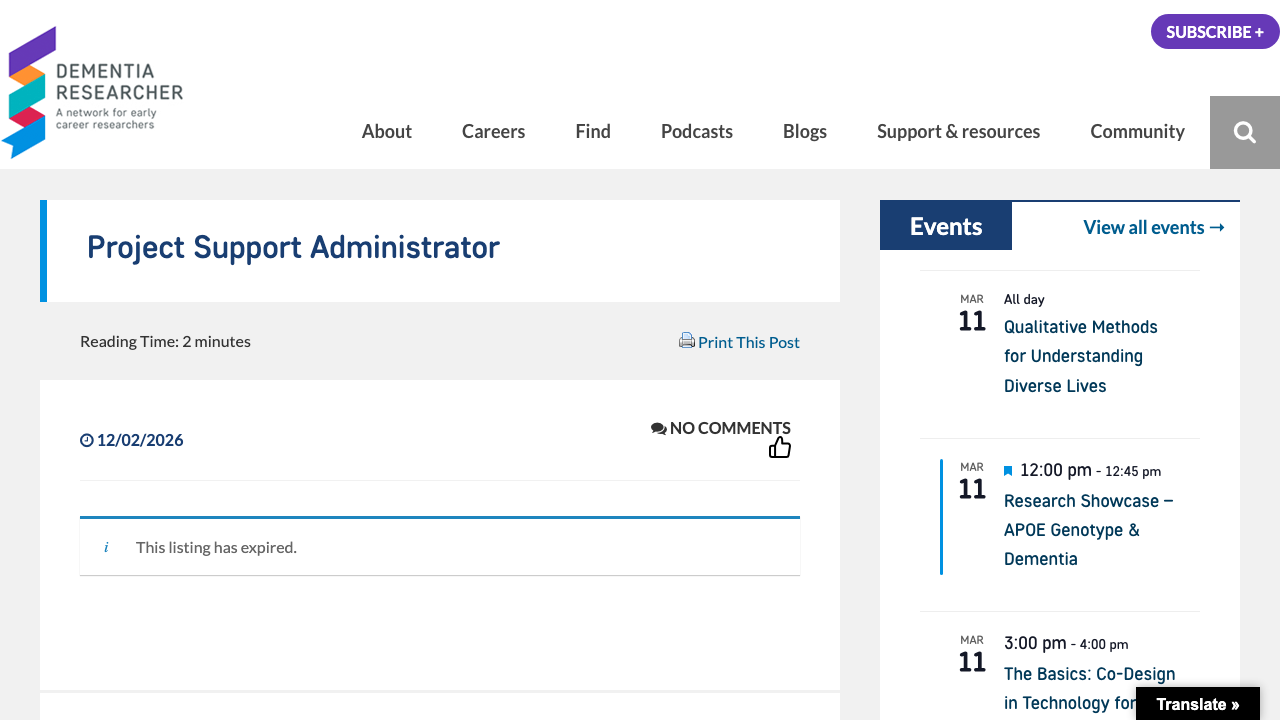
Task: Open The Basics: Co-Design in Technology event
Action: click(x=1089, y=674)
